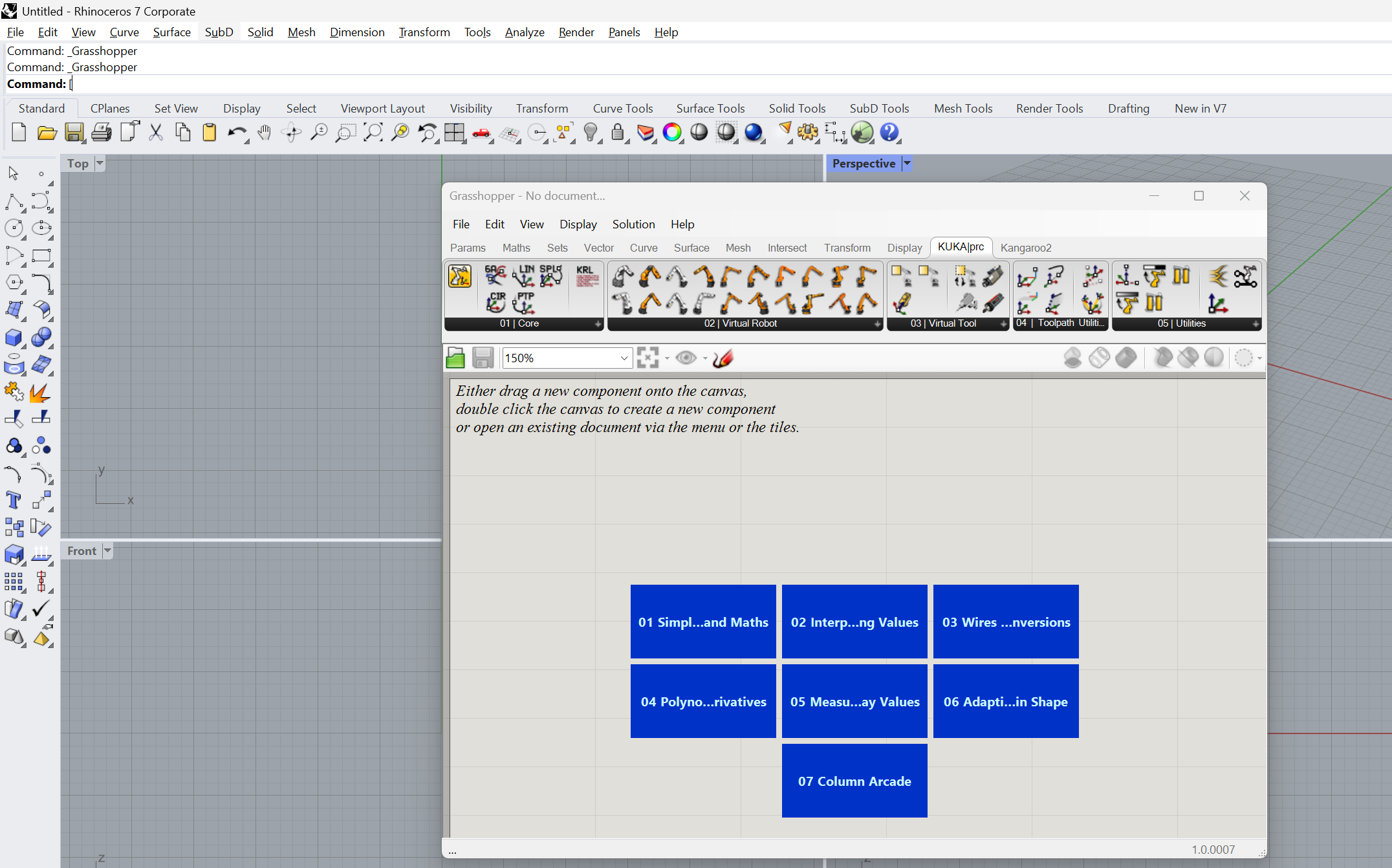Toggle the Grasshopper preview eye icon
The width and height of the screenshot is (1392, 868).
point(686,358)
